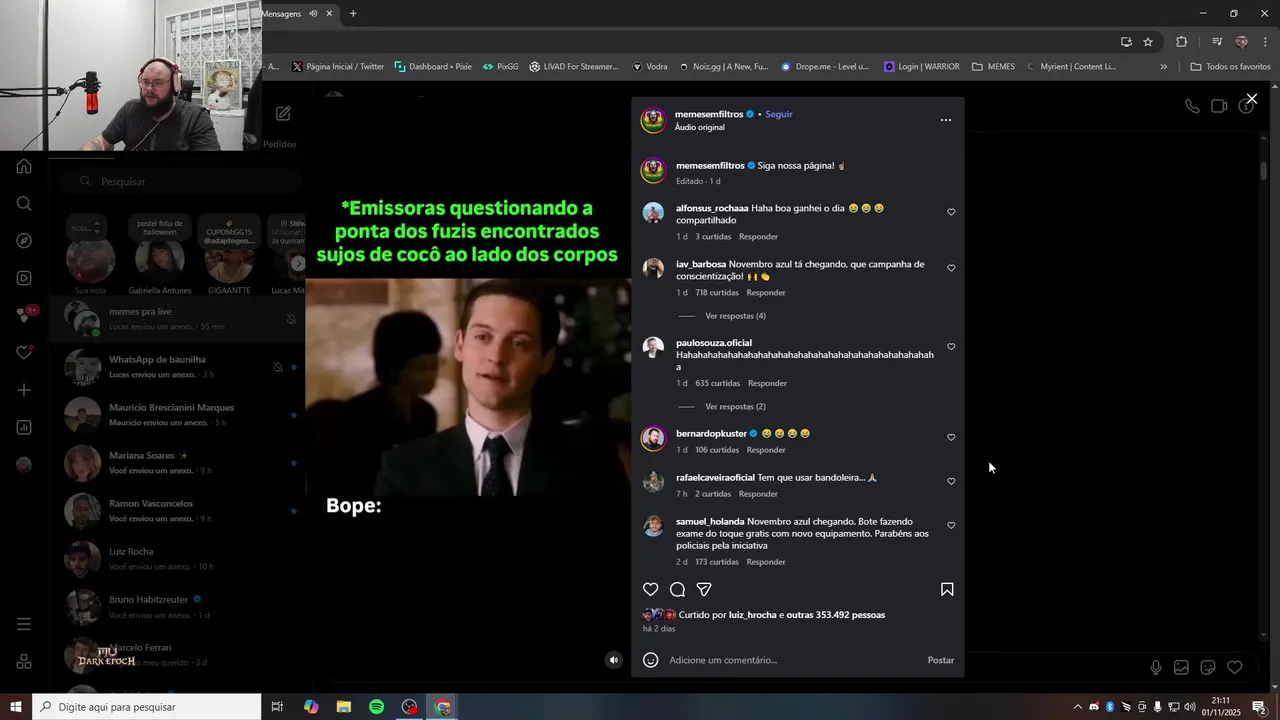Click the Create plus icon in the sidebar
Viewport: 1280px width, 720px height.
pos(24,390)
